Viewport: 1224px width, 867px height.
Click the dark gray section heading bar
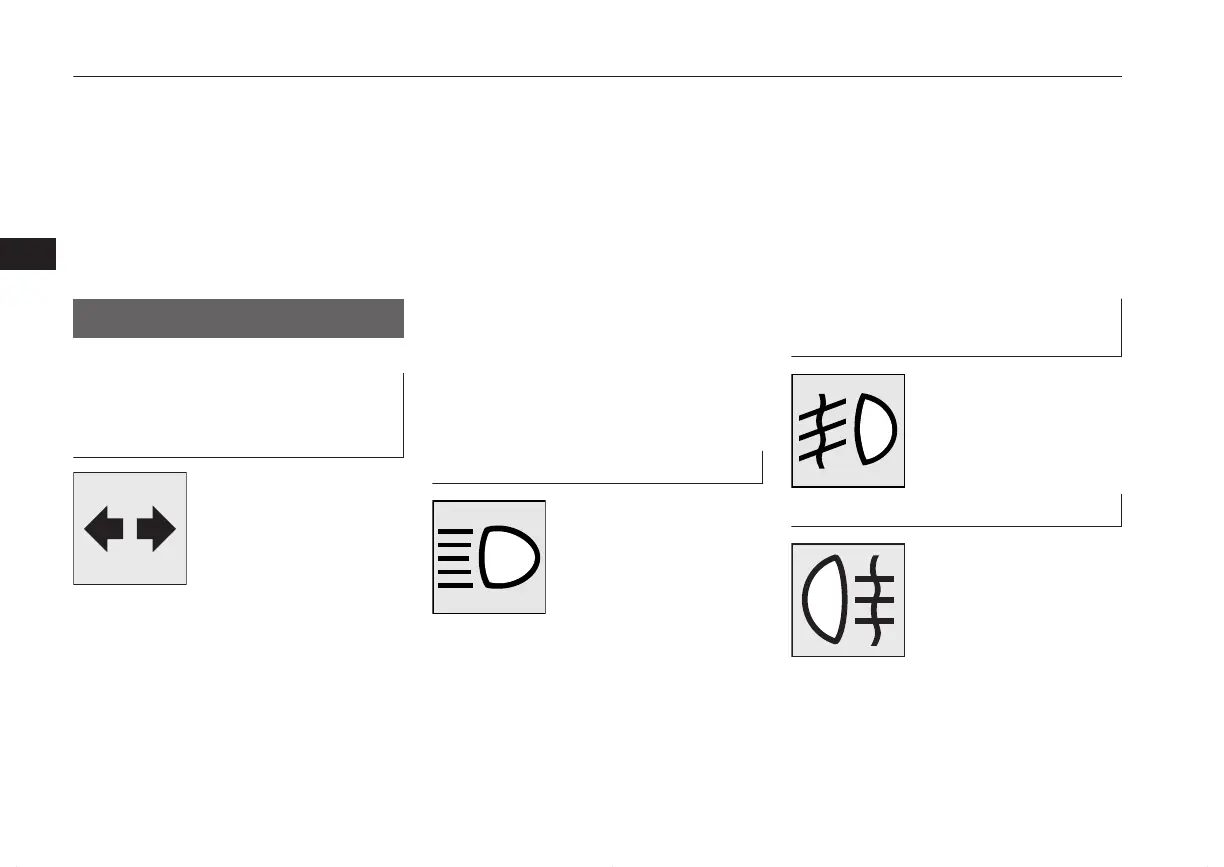[238, 319]
